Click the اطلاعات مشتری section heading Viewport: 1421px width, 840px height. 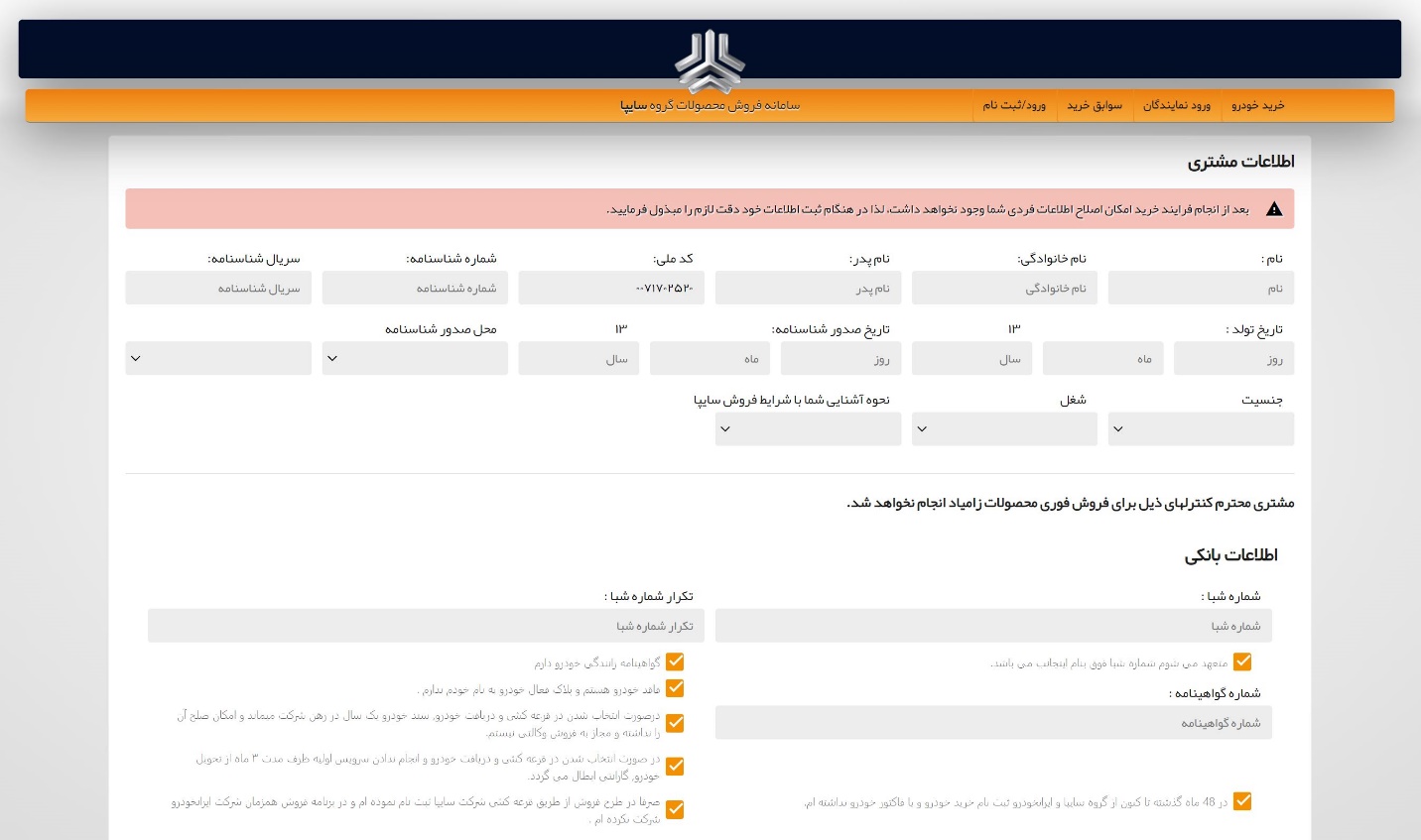pos(1240,162)
